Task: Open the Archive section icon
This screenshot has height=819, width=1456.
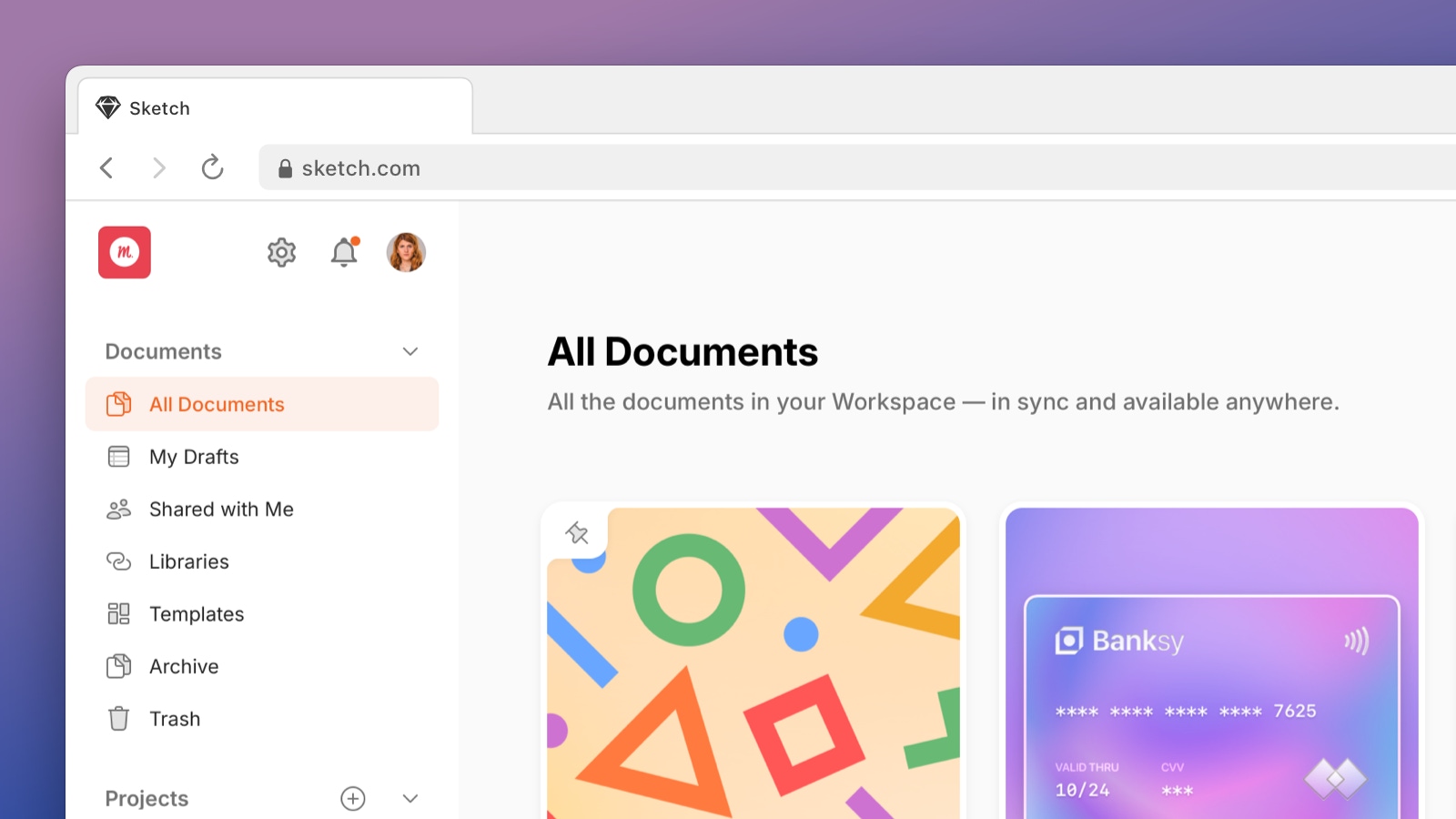Action: pyautogui.click(x=119, y=666)
